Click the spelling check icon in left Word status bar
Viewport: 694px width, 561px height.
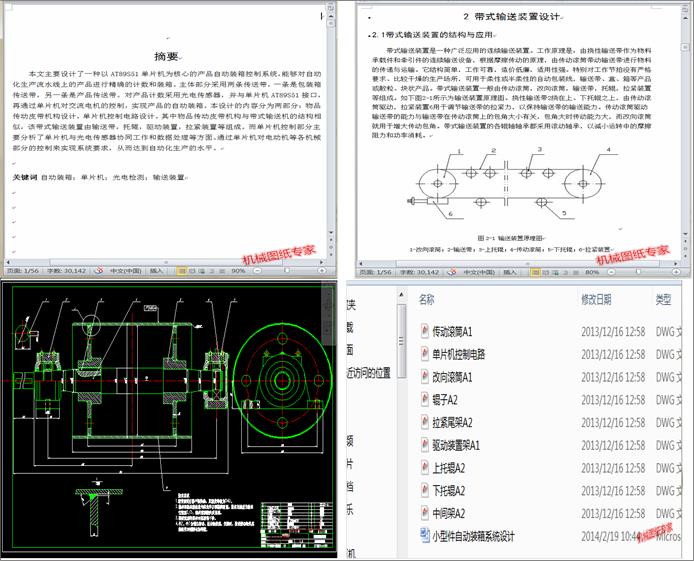coord(99,271)
